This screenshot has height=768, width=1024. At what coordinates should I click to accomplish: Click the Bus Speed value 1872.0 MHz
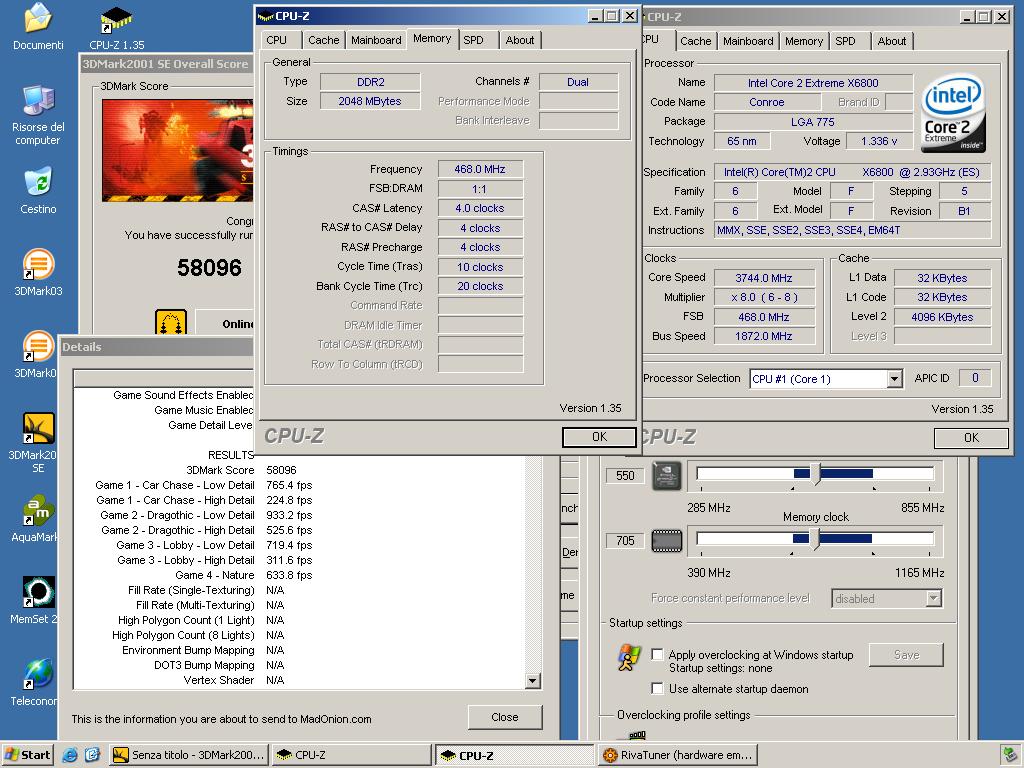pos(763,336)
